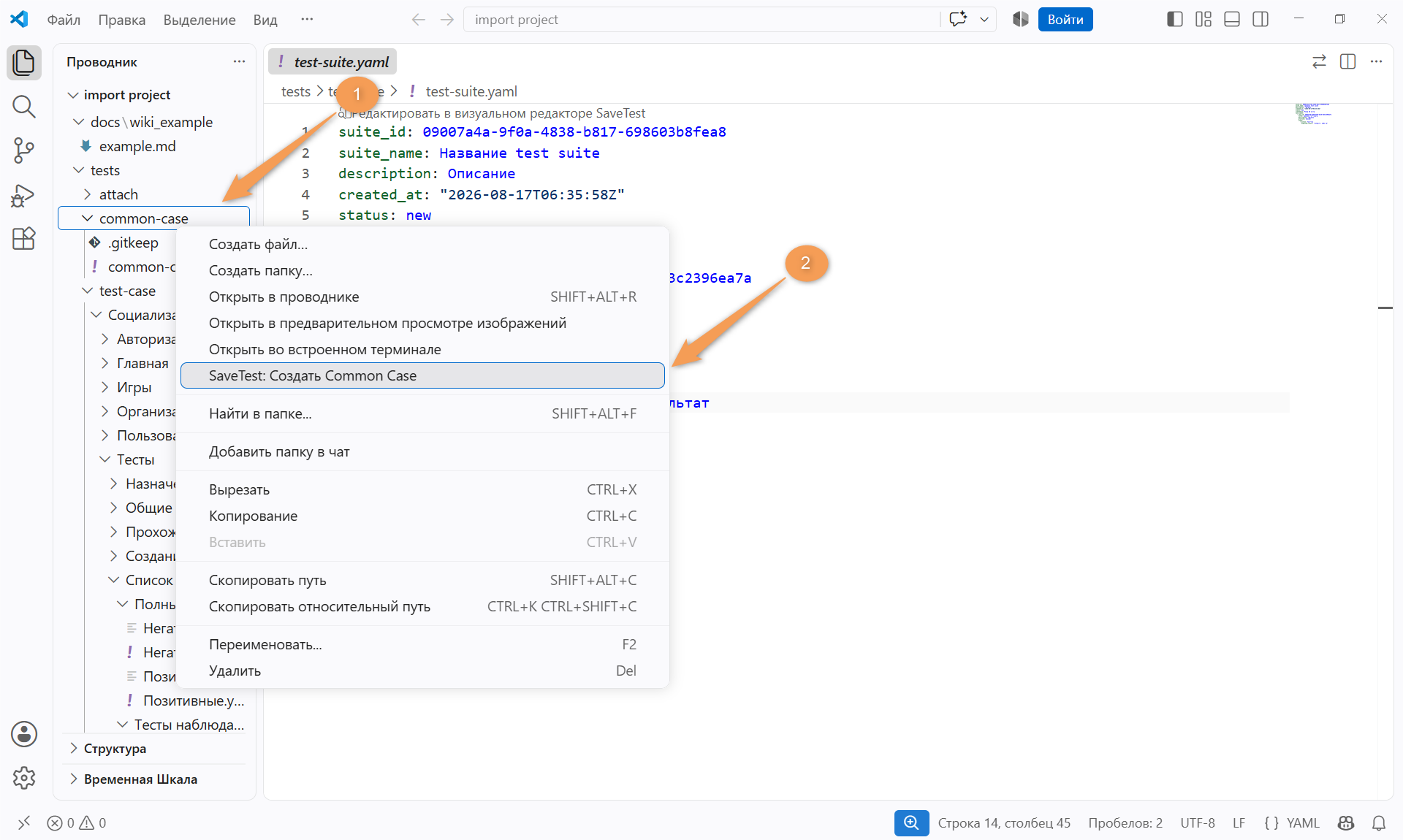Choose Удалить from context menu
Screen dimensions: 1403x840
tap(422, 671)
